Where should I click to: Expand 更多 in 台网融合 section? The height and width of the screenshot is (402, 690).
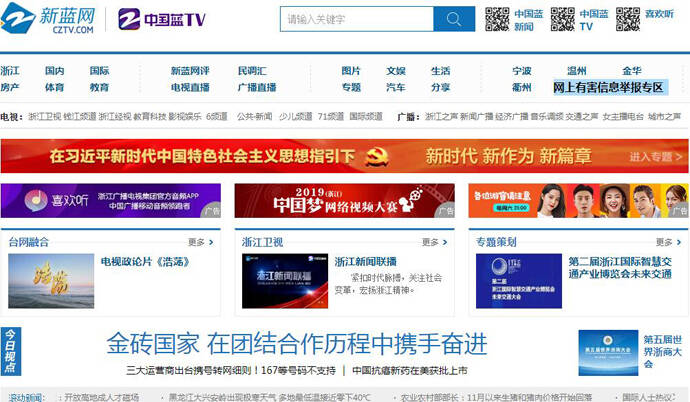(201, 242)
